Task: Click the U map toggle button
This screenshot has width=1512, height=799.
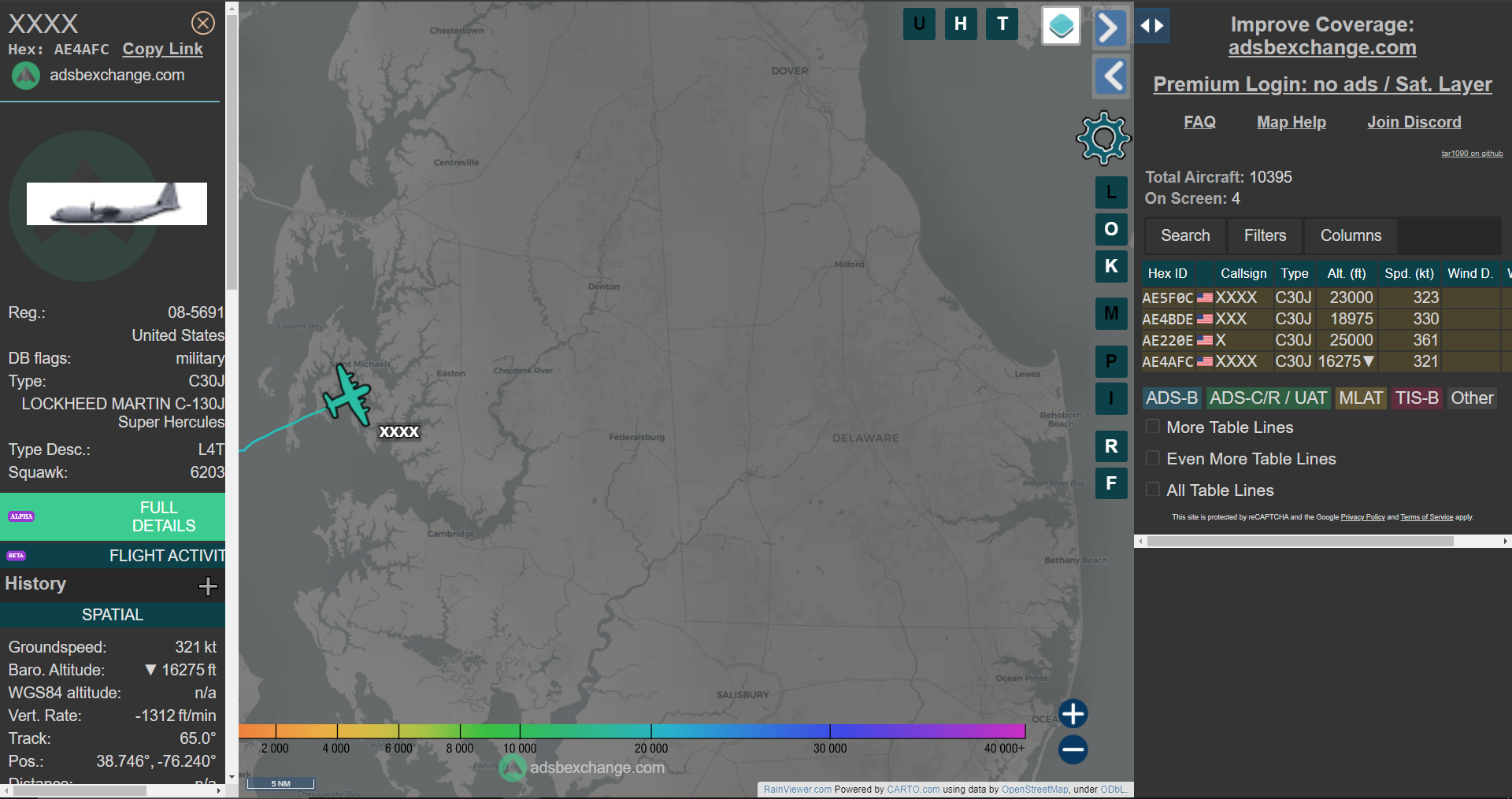Action: pyautogui.click(x=919, y=24)
